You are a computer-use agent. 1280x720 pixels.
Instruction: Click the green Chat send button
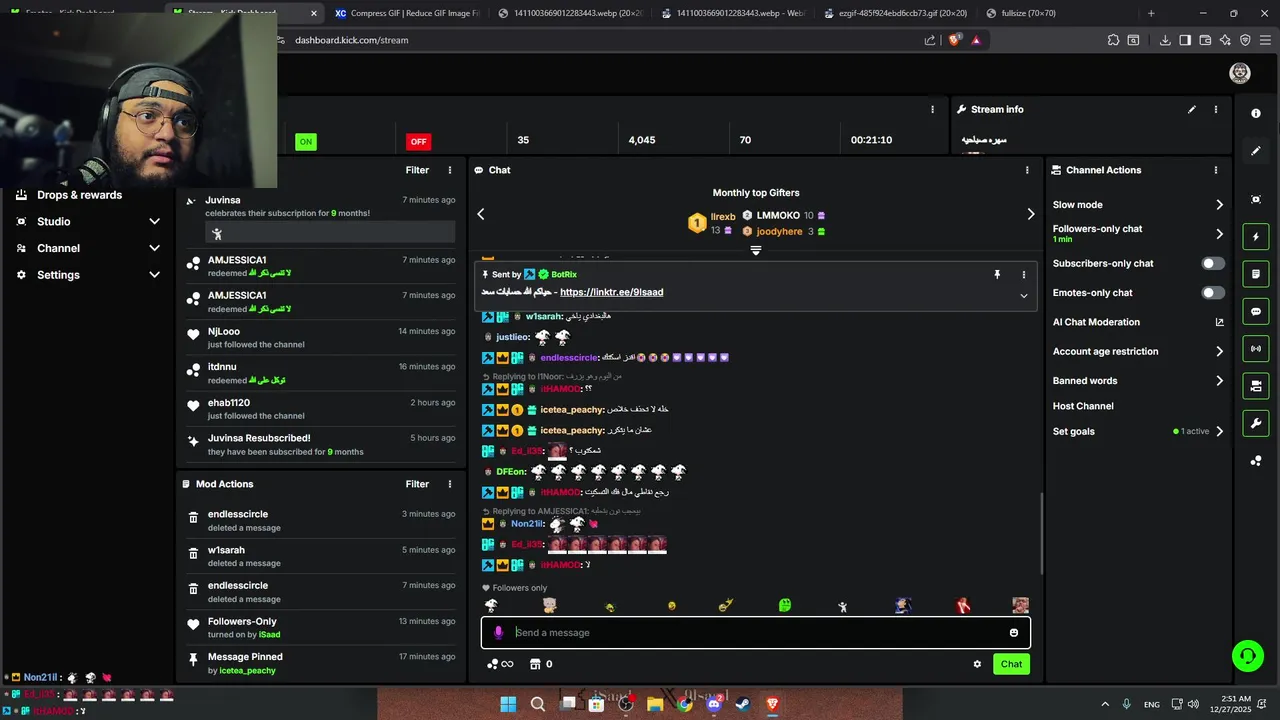pos(1011,664)
